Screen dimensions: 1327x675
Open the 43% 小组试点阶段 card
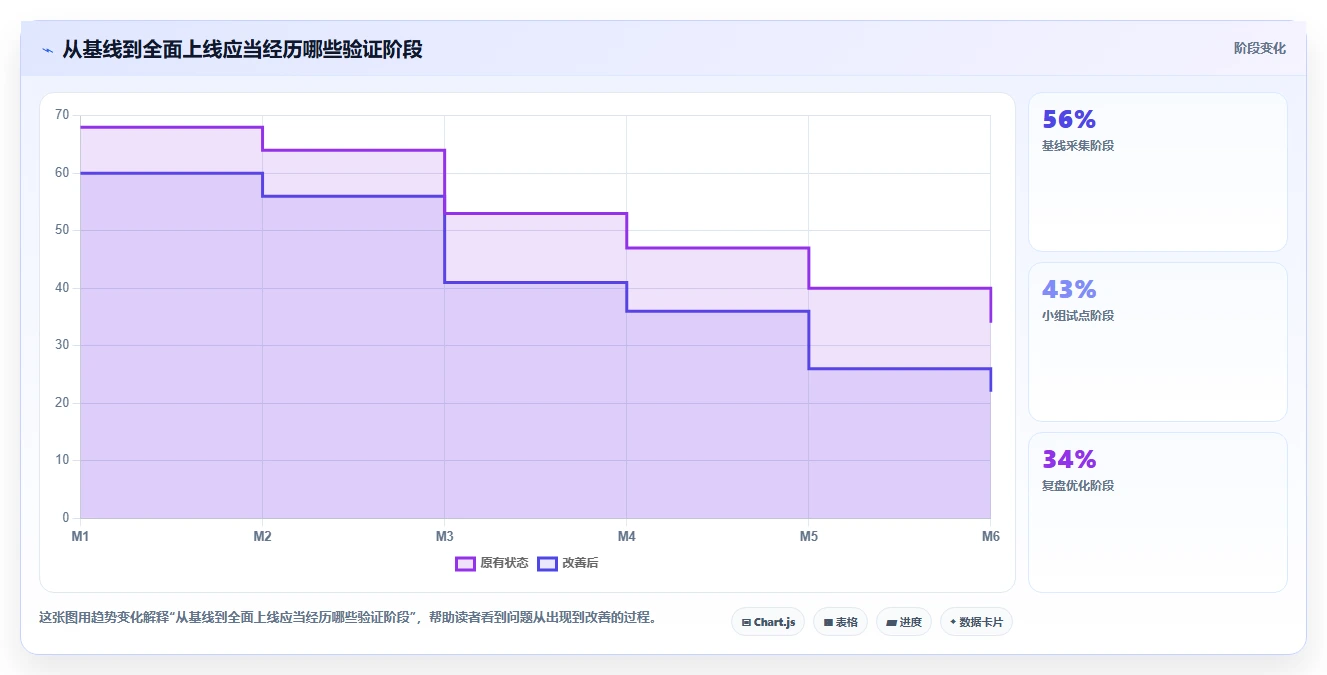(x=1157, y=342)
